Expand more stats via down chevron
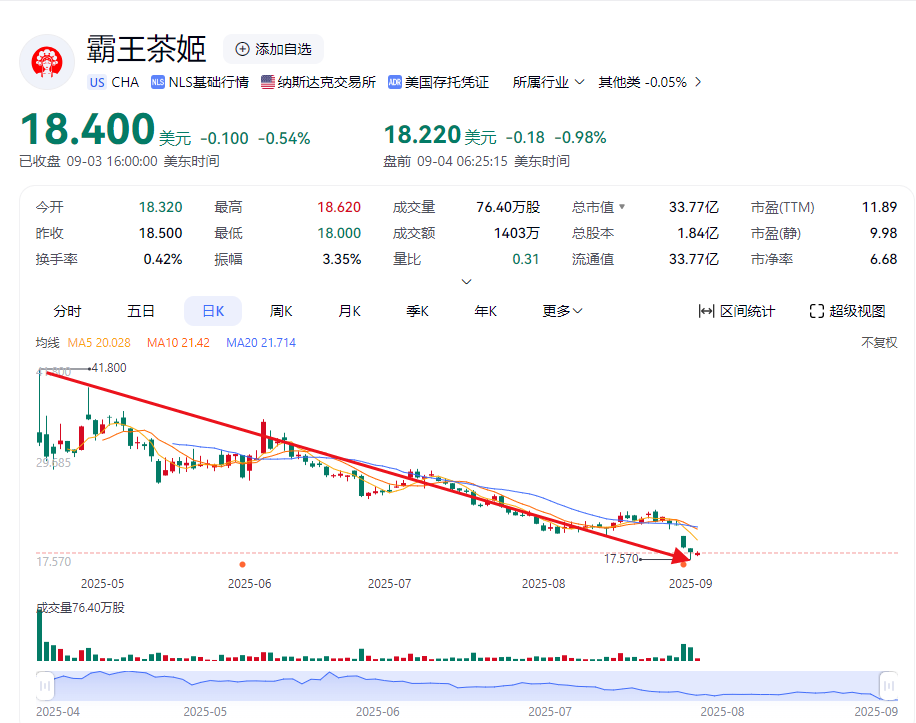 pyautogui.click(x=466, y=281)
